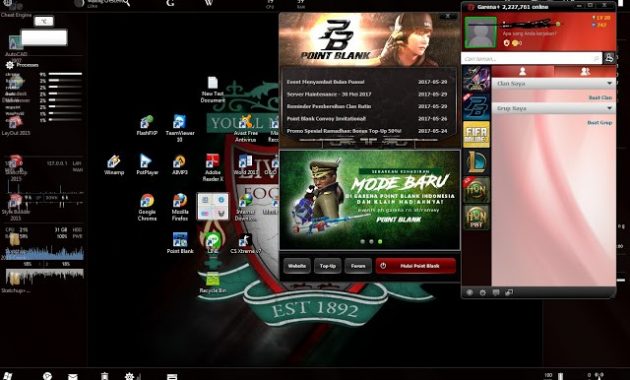Select the top game icon in Garena sidebar

pos(476,79)
